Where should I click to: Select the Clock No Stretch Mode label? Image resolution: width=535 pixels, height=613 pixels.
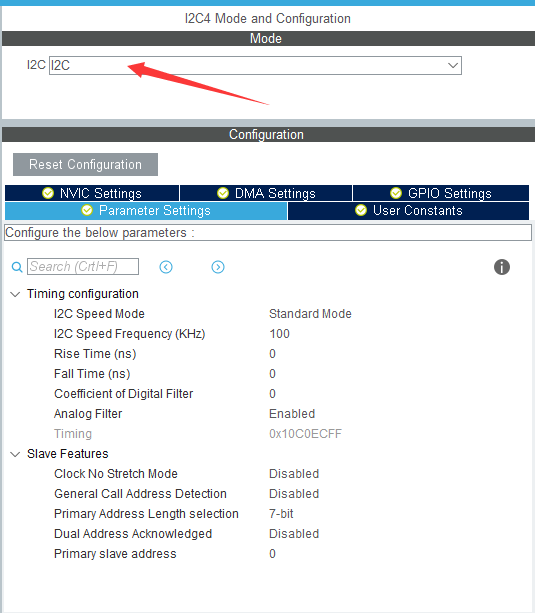(116, 474)
